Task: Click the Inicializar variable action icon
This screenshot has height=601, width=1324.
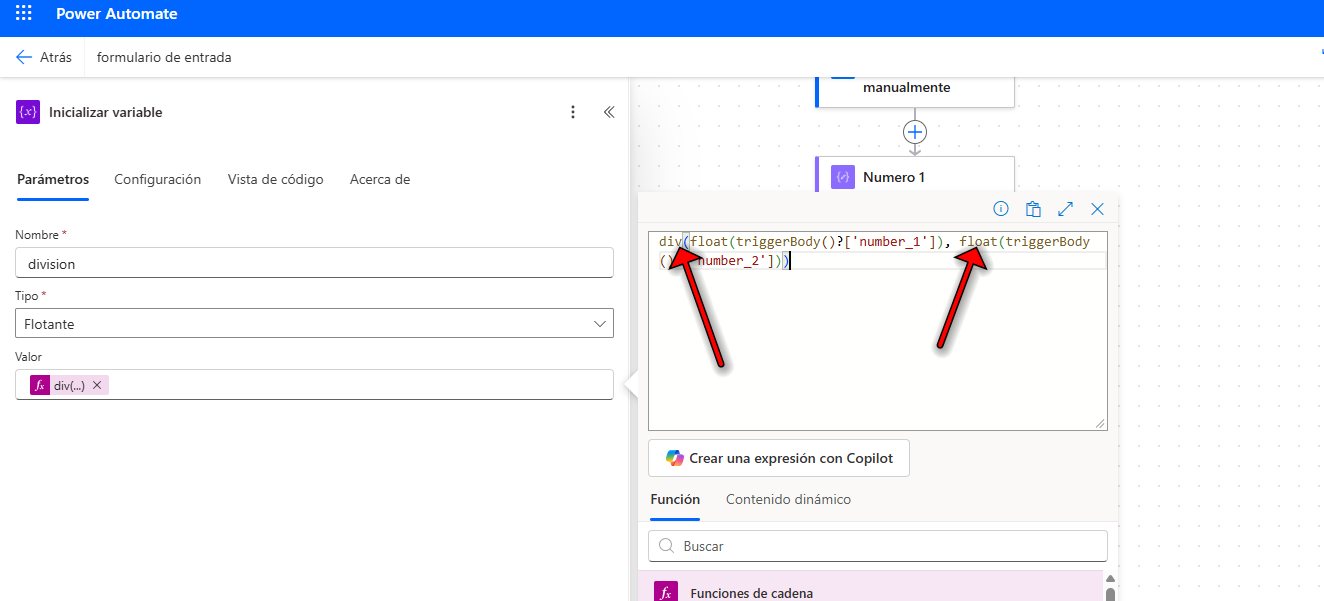Action: point(27,112)
